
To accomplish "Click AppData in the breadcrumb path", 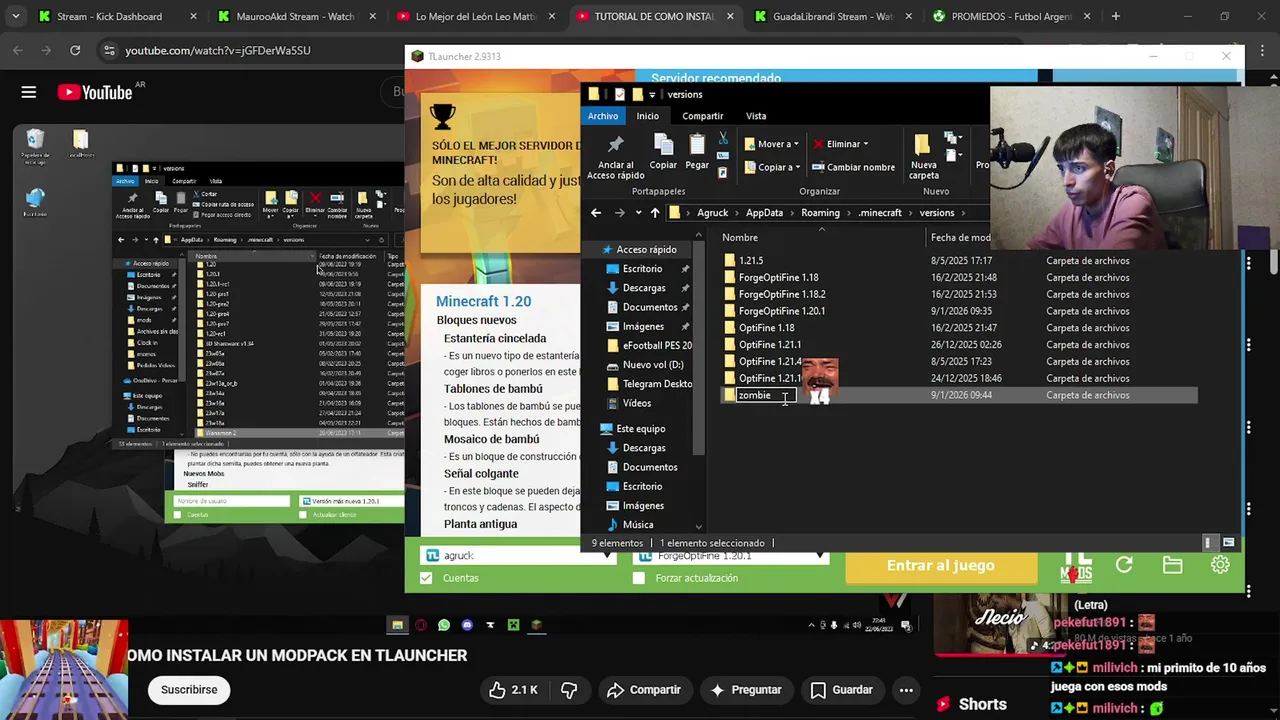I will (764, 213).
